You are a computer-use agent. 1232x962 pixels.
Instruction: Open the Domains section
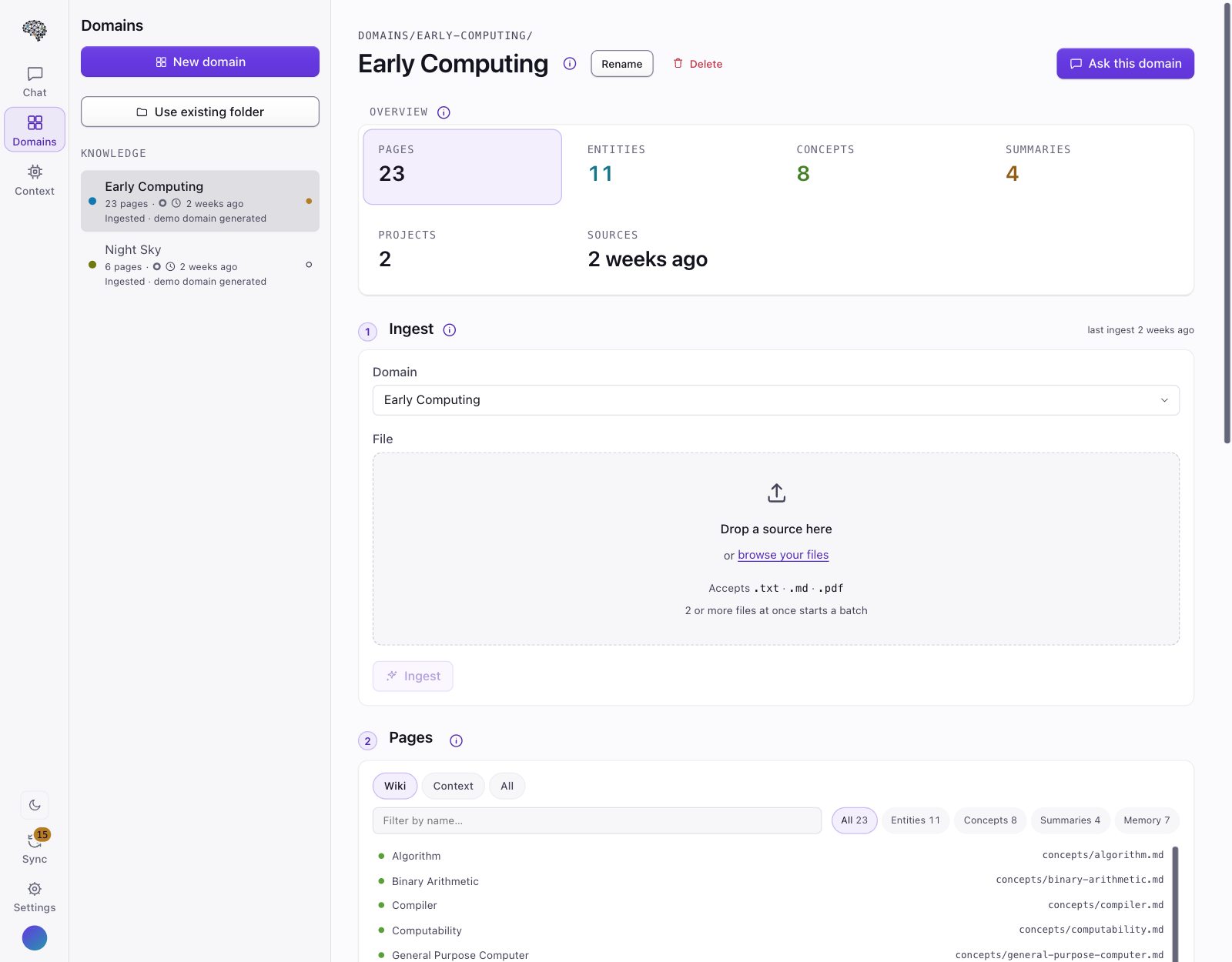point(35,129)
